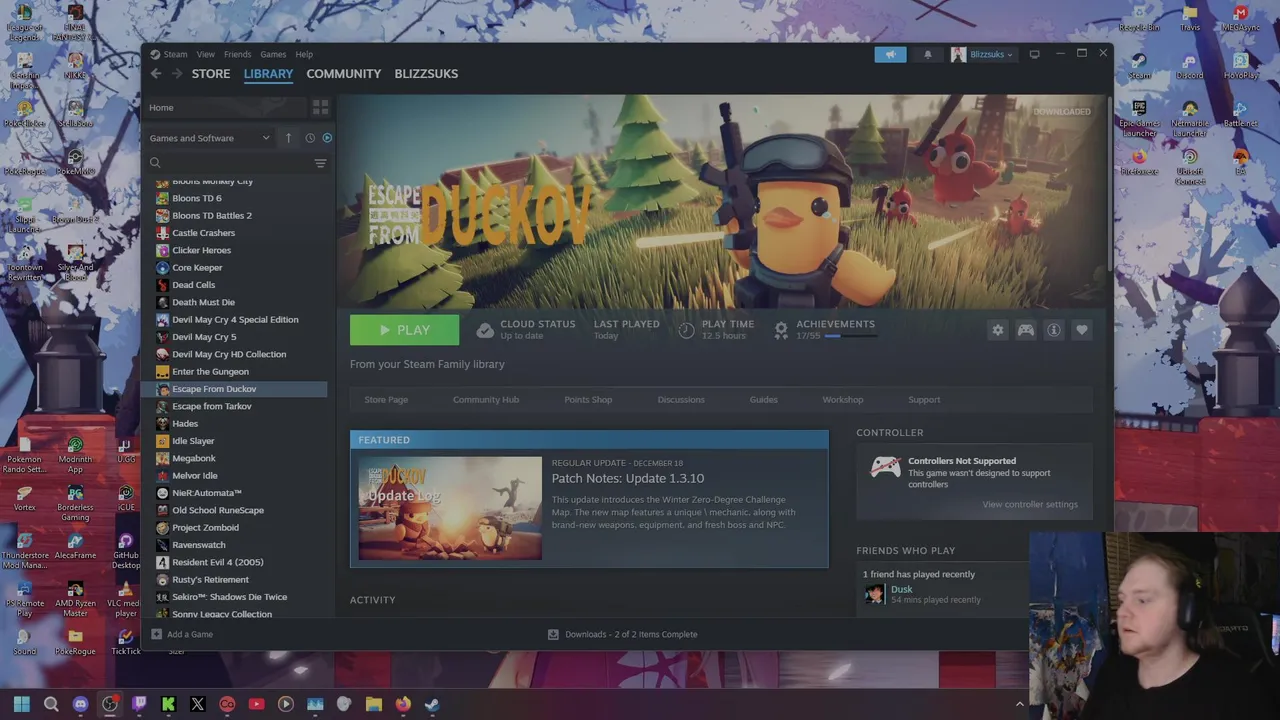The height and width of the screenshot is (720, 1280).
Task: Open Patch Notes: Update 1.3.10 headline
Action: 628,478
